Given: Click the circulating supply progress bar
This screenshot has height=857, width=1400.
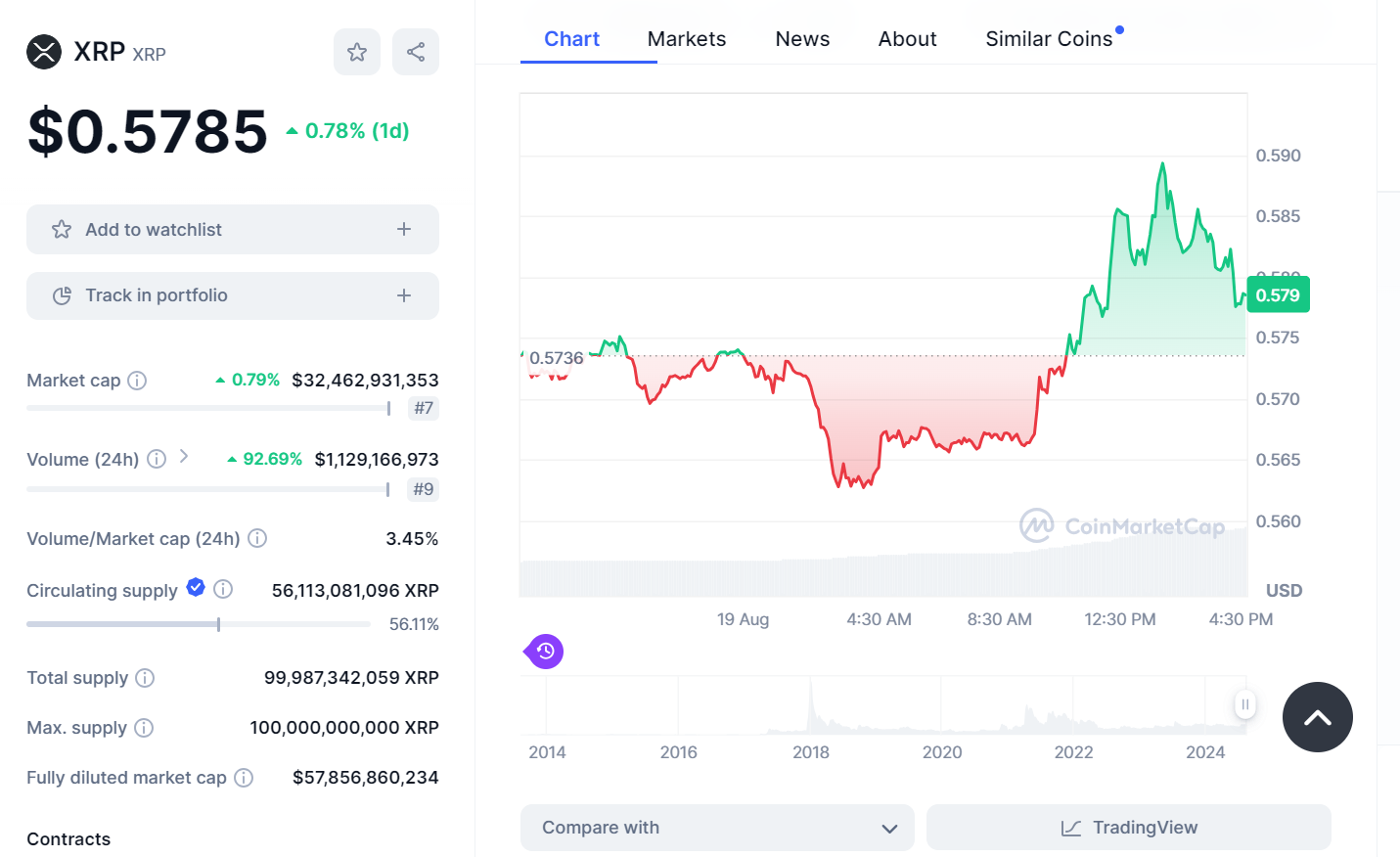Looking at the screenshot, I should (199, 624).
